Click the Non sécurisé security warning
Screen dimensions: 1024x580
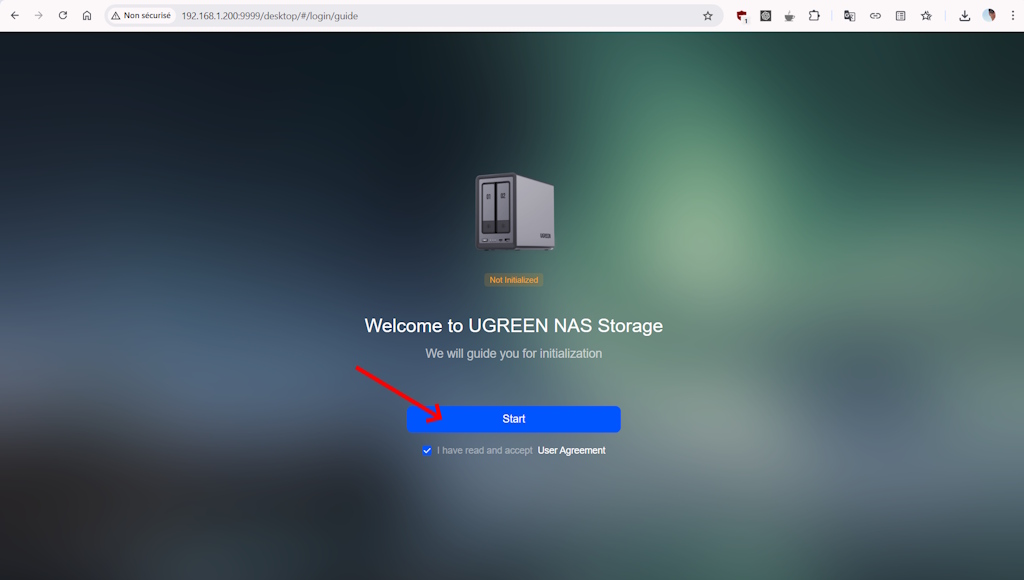pos(141,16)
